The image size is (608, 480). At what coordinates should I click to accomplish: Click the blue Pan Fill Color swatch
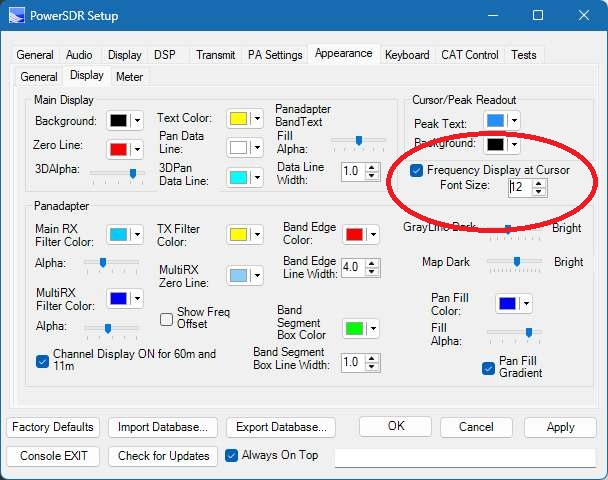click(x=508, y=304)
